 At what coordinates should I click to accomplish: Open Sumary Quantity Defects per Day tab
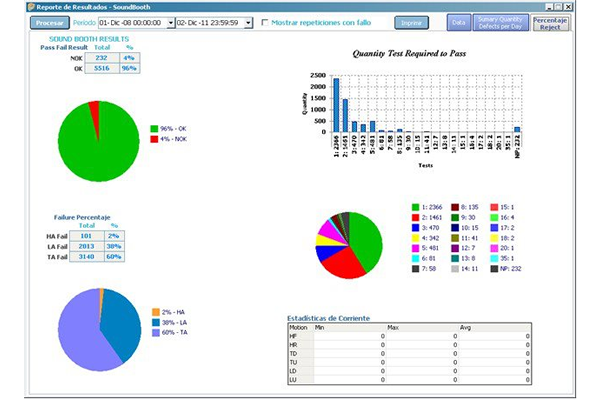502,22
